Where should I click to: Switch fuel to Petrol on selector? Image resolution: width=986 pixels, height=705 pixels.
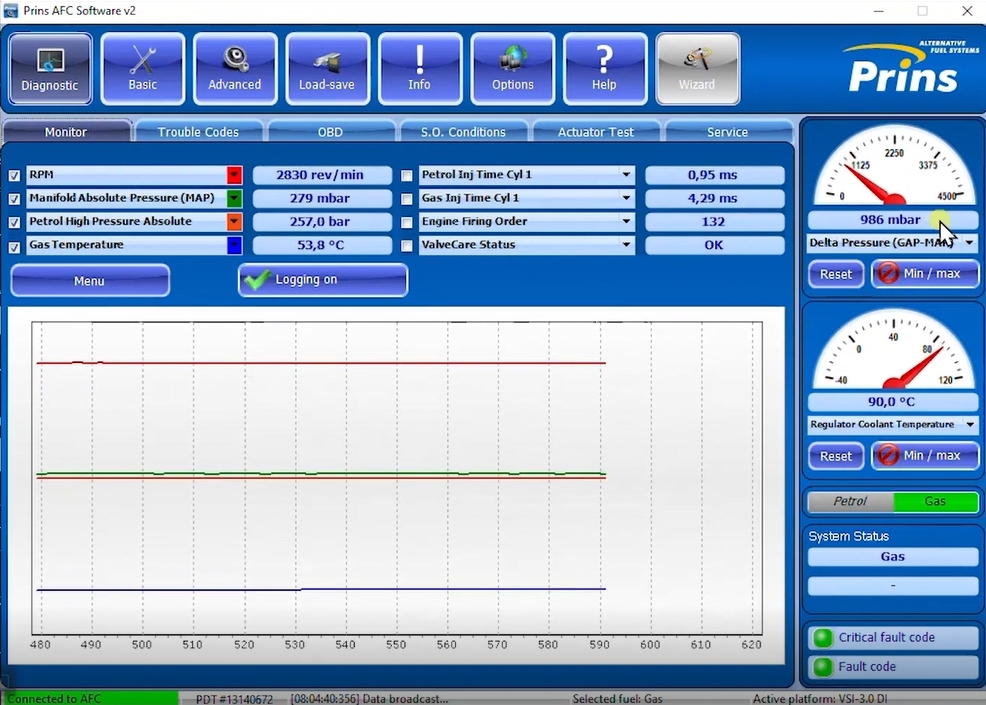click(850, 501)
